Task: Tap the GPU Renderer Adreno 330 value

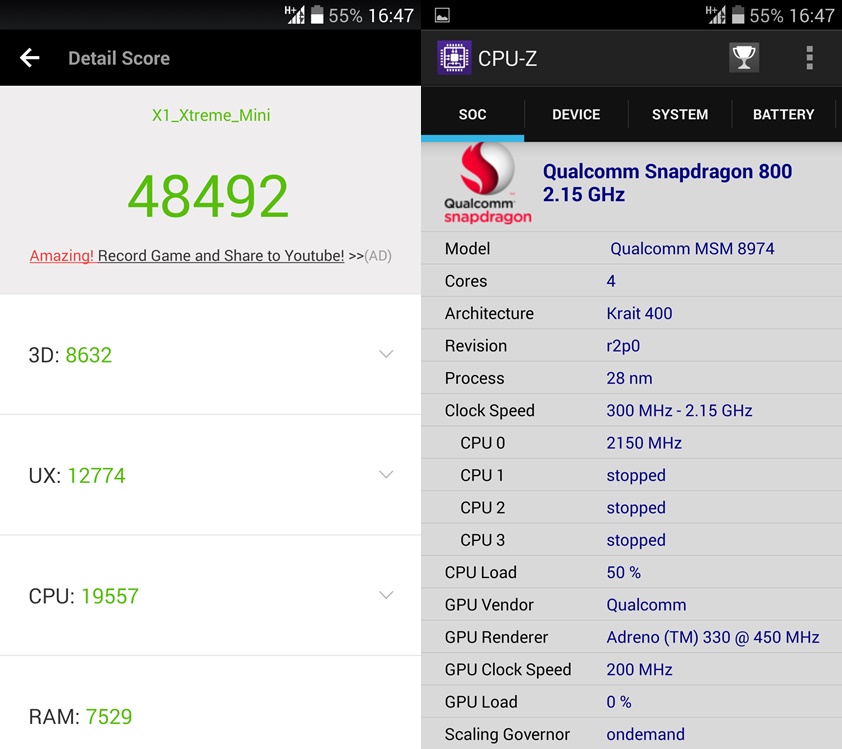Action: [x=713, y=637]
